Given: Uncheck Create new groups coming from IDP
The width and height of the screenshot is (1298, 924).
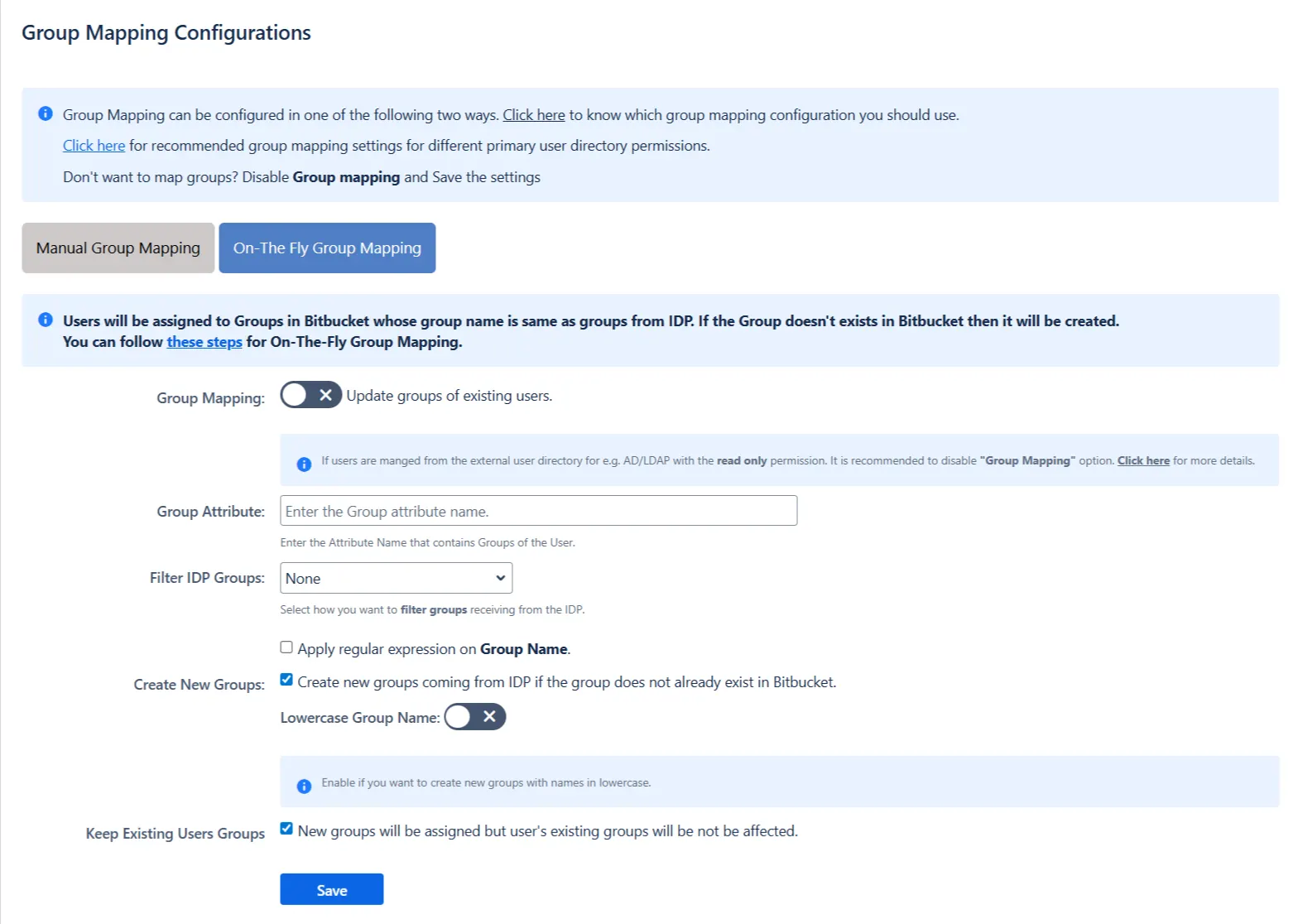Looking at the screenshot, I should (x=286, y=679).
